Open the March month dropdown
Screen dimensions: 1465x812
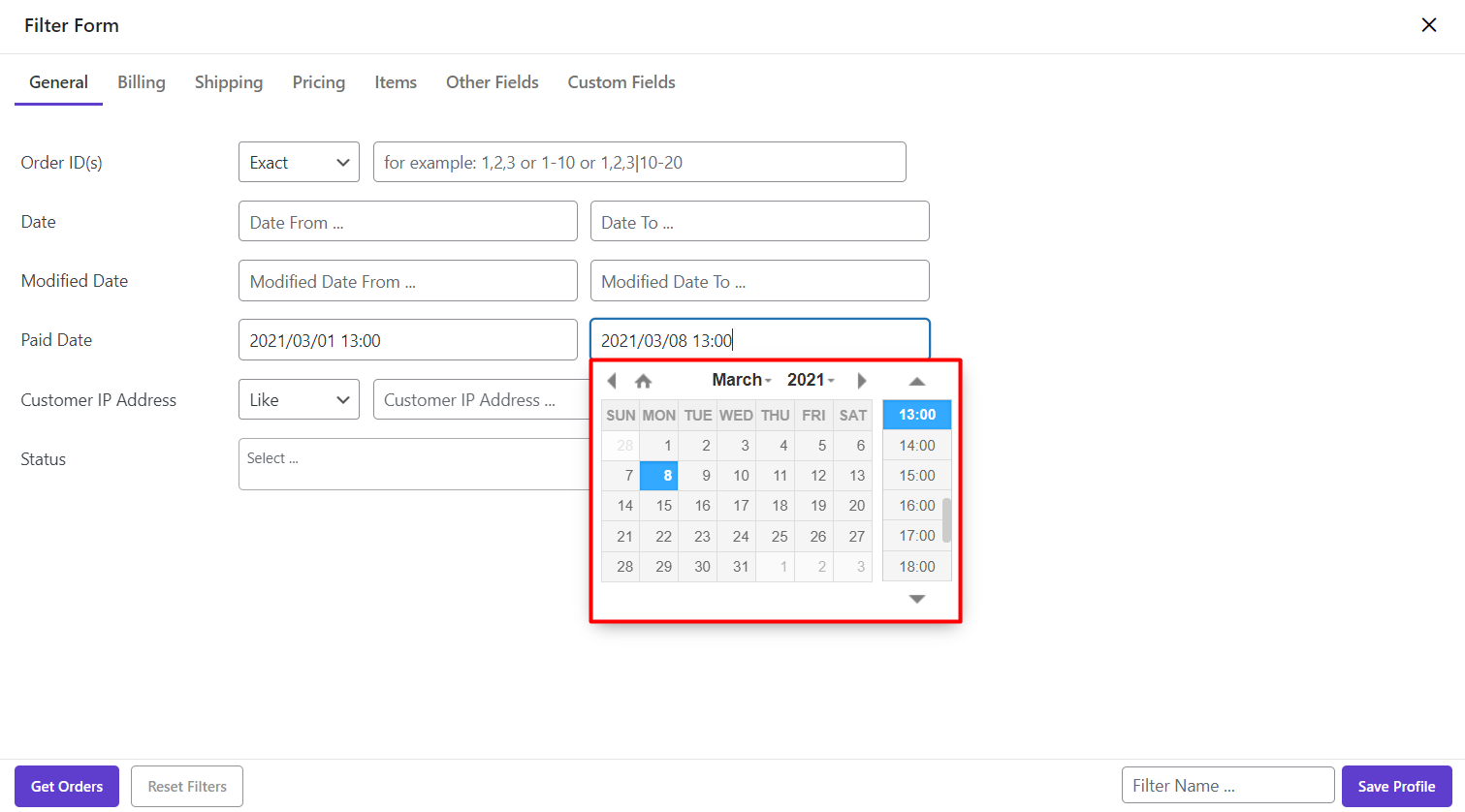[741, 380]
